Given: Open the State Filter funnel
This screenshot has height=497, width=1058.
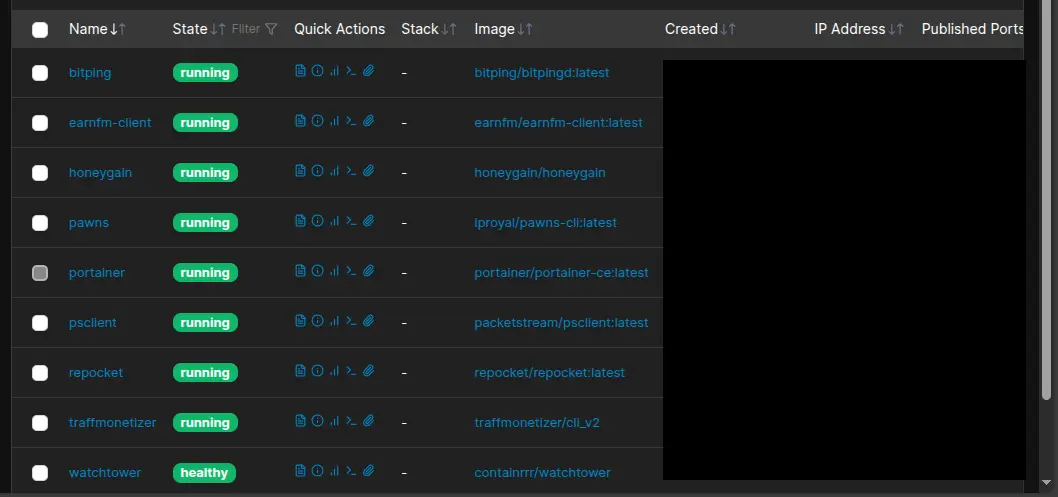Looking at the screenshot, I should point(254,29).
